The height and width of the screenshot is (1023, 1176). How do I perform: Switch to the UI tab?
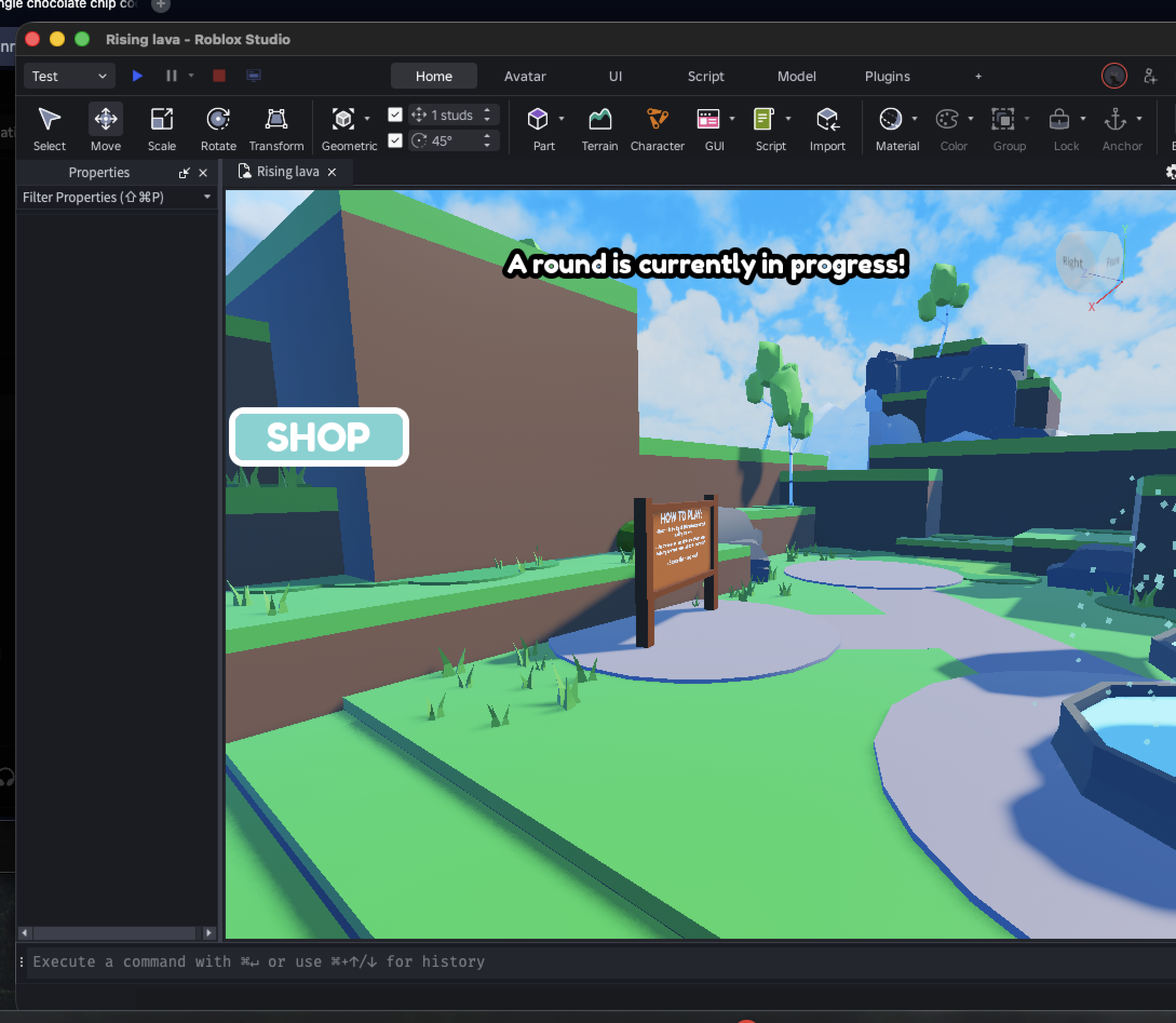pyautogui.click(x=615, y=76)
